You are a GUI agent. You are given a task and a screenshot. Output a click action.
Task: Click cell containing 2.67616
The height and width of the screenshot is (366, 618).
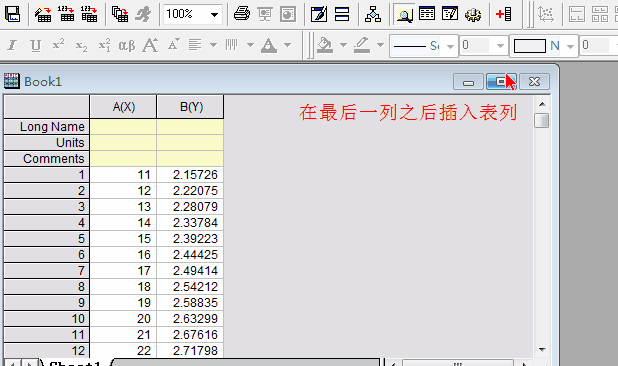point(190,335)
